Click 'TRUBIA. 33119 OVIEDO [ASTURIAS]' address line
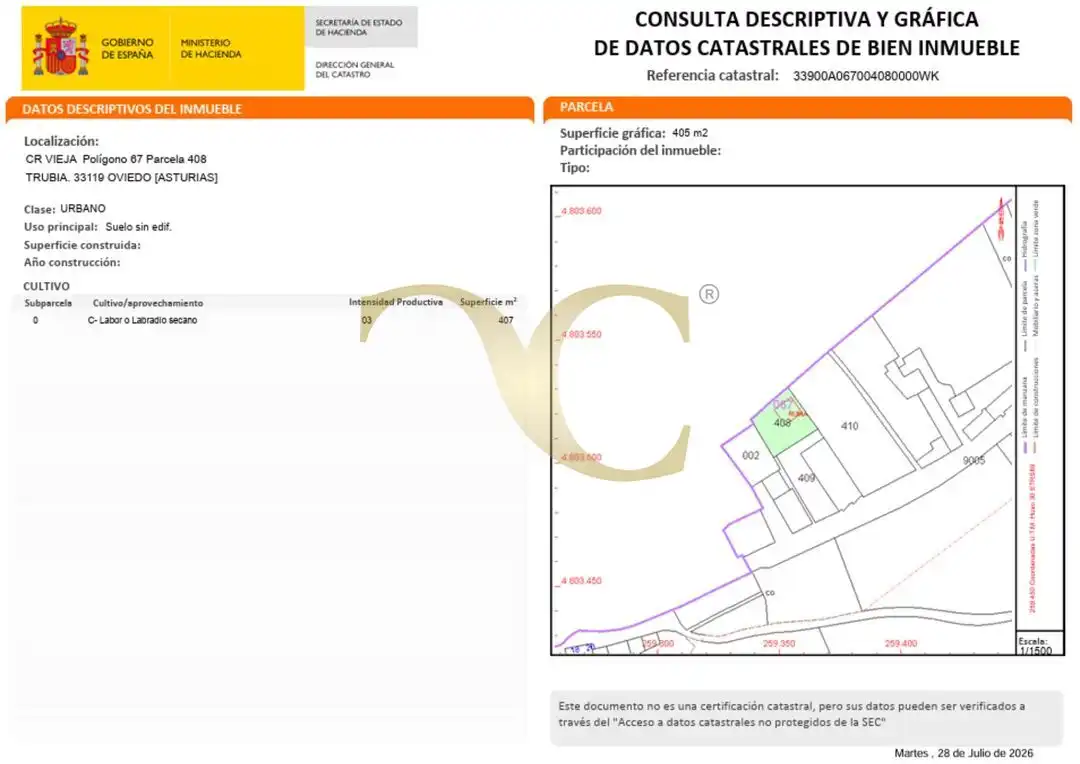The height and width of the screenshot is (764, 1080). pos(121,178)
